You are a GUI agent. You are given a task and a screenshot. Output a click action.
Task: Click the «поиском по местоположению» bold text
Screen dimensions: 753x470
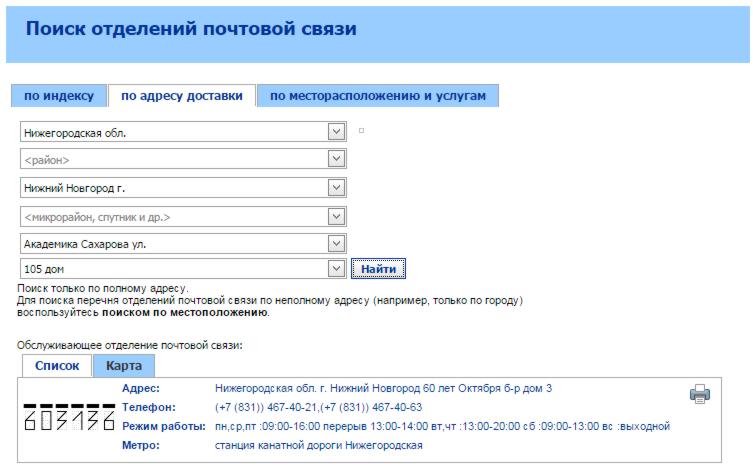point(183,312)
